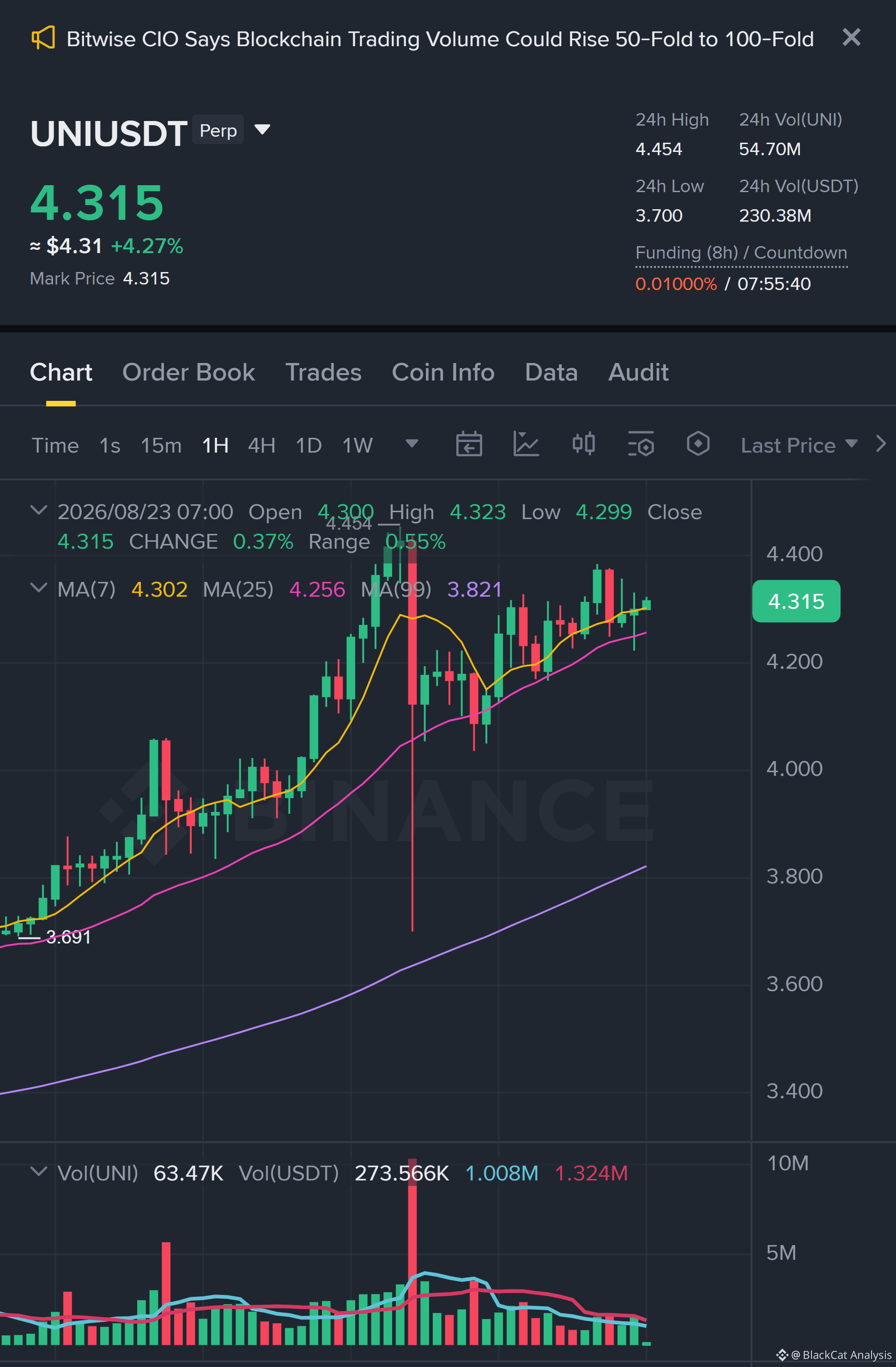Click the 3.691 low marker on chart

[x=68, y=938]
